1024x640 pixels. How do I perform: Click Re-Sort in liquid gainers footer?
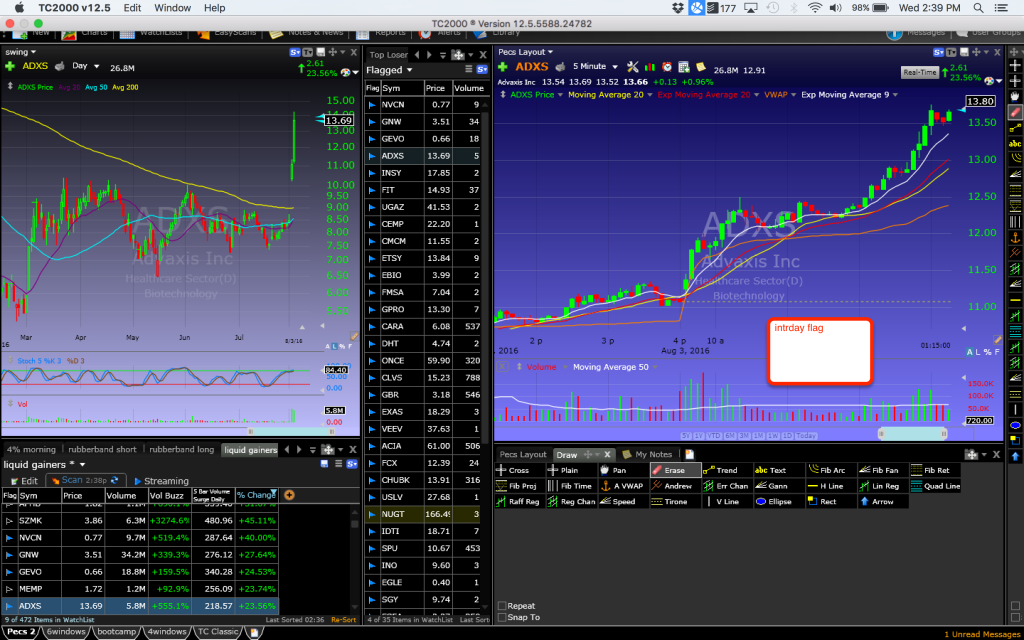(344, 620)
